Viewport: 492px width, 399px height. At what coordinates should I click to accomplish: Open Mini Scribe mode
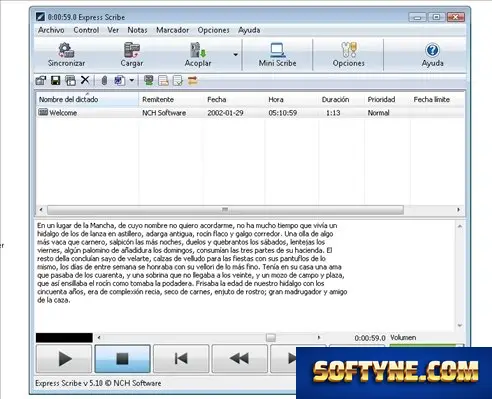[277, 55]
